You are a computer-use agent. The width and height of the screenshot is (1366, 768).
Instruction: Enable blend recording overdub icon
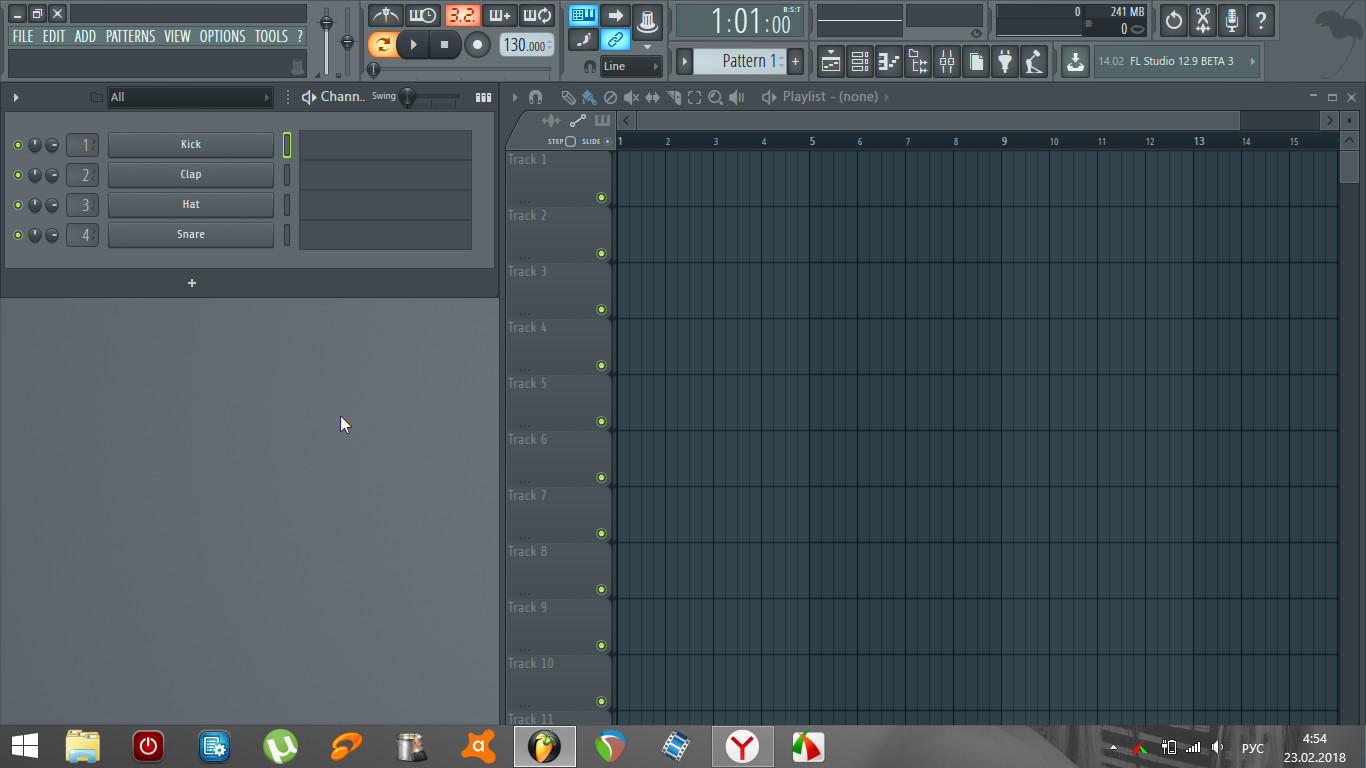coord(500,16)
